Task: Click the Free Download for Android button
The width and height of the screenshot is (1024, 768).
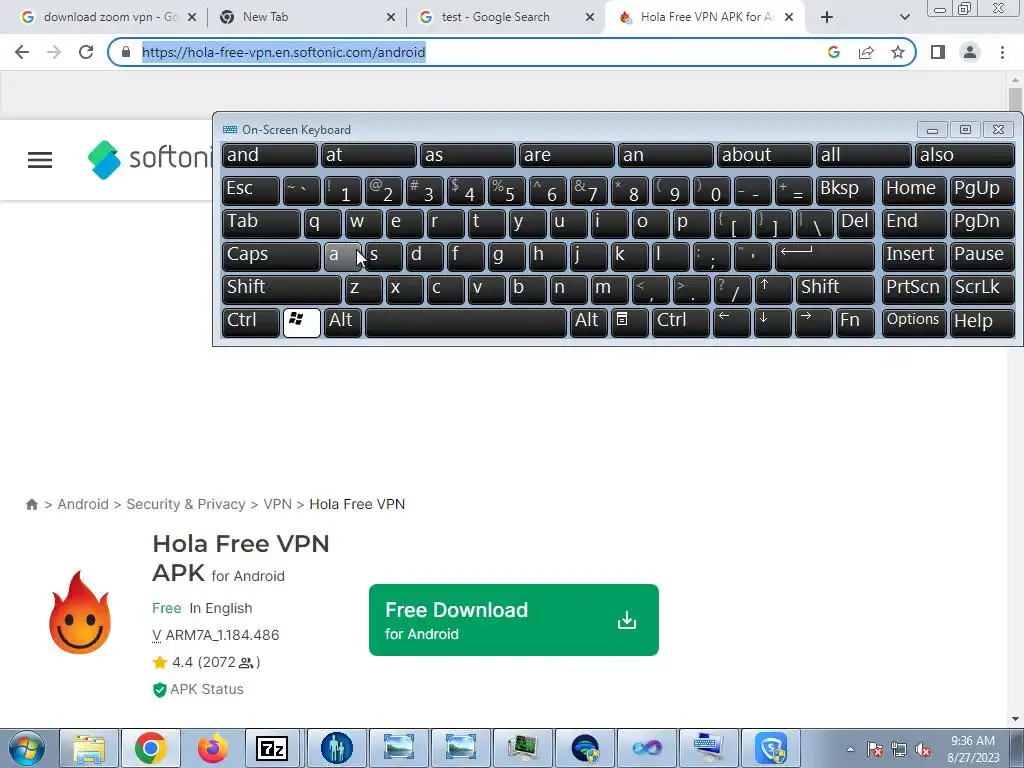Action: (513, 620)
